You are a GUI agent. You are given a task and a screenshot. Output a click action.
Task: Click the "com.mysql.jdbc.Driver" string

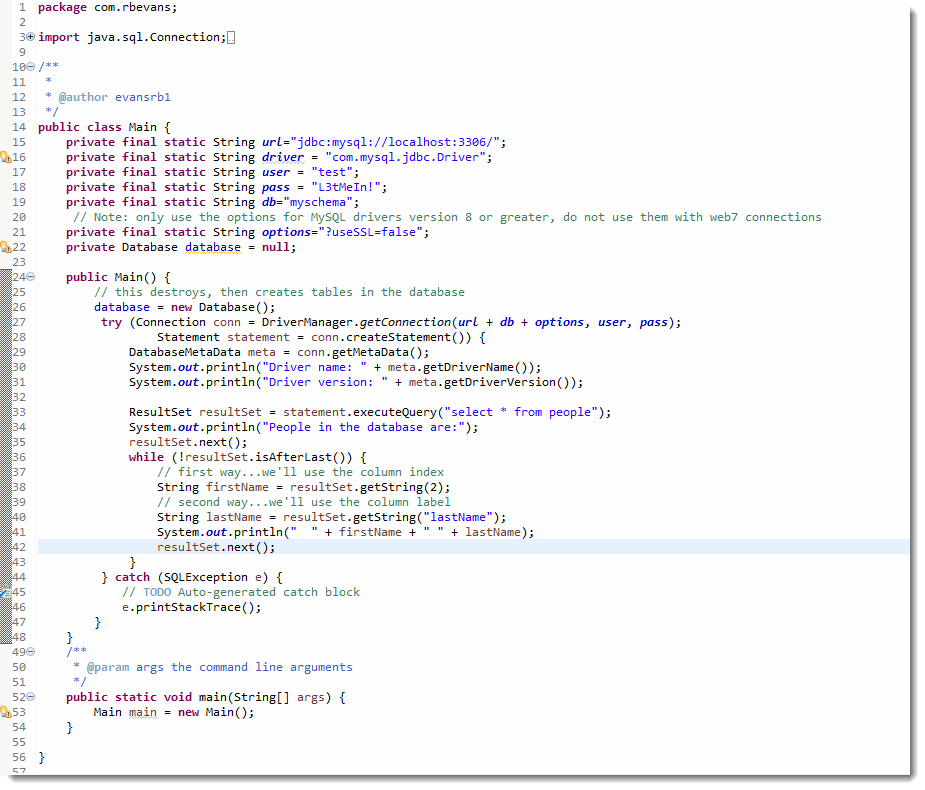click(x=405, y=157)
